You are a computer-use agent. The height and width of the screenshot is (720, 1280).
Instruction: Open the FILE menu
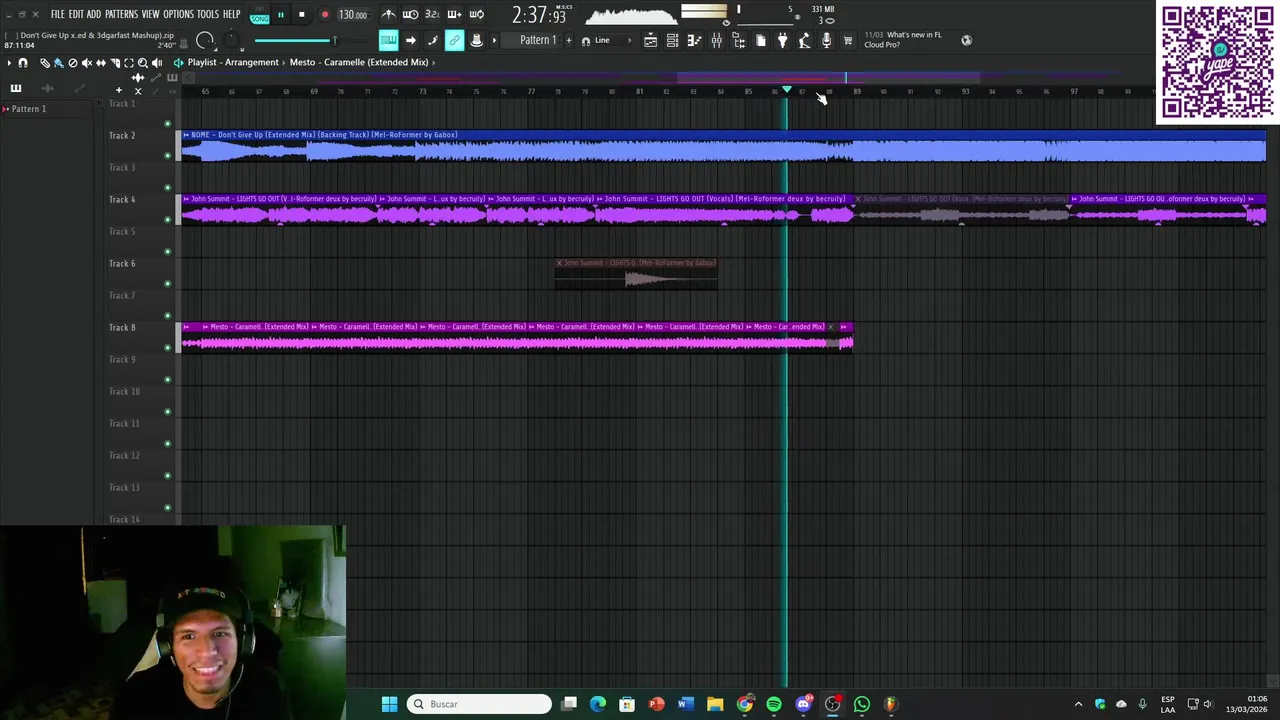point(58,14)
